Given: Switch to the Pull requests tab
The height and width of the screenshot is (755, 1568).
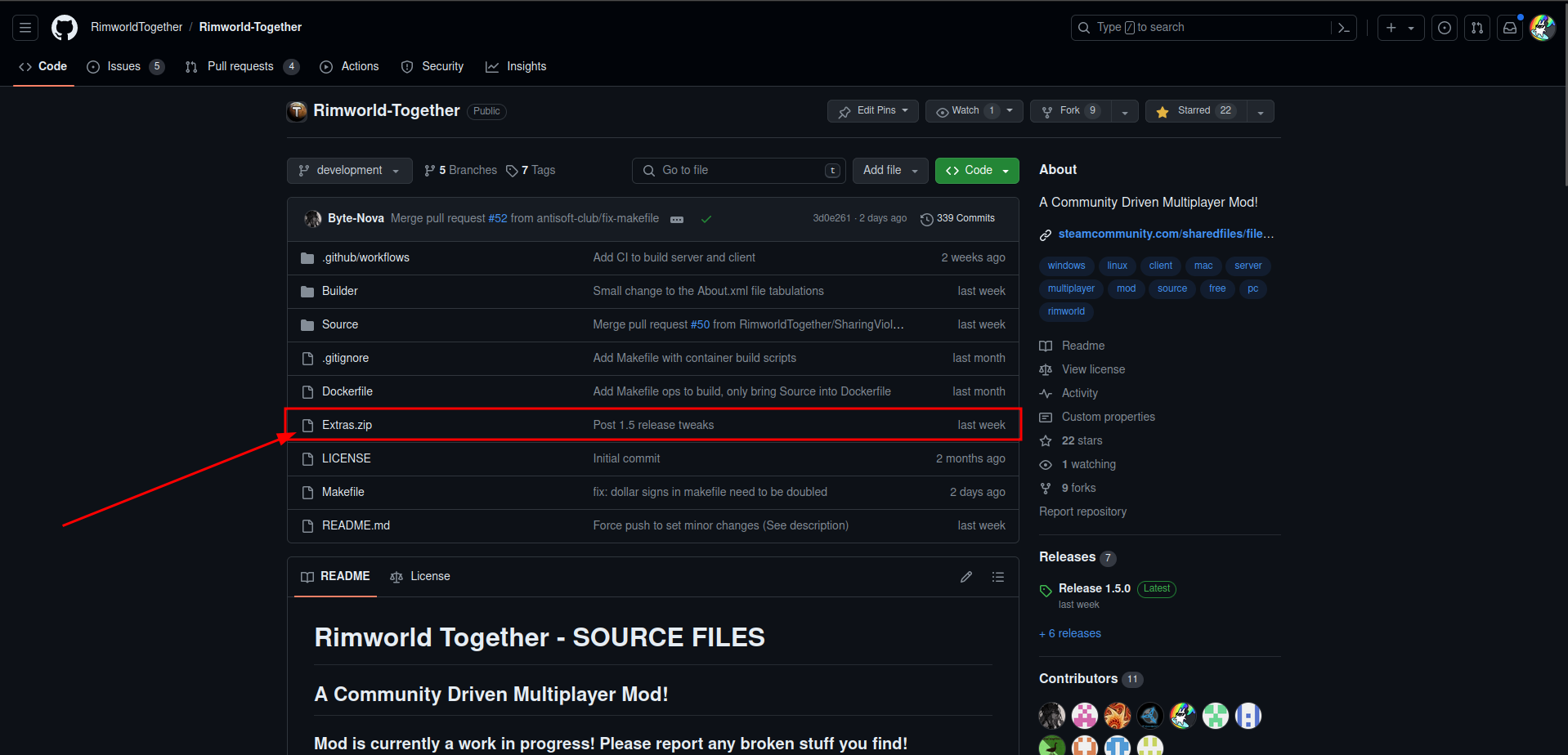Looking at the screenshot, I should [242, 66].
